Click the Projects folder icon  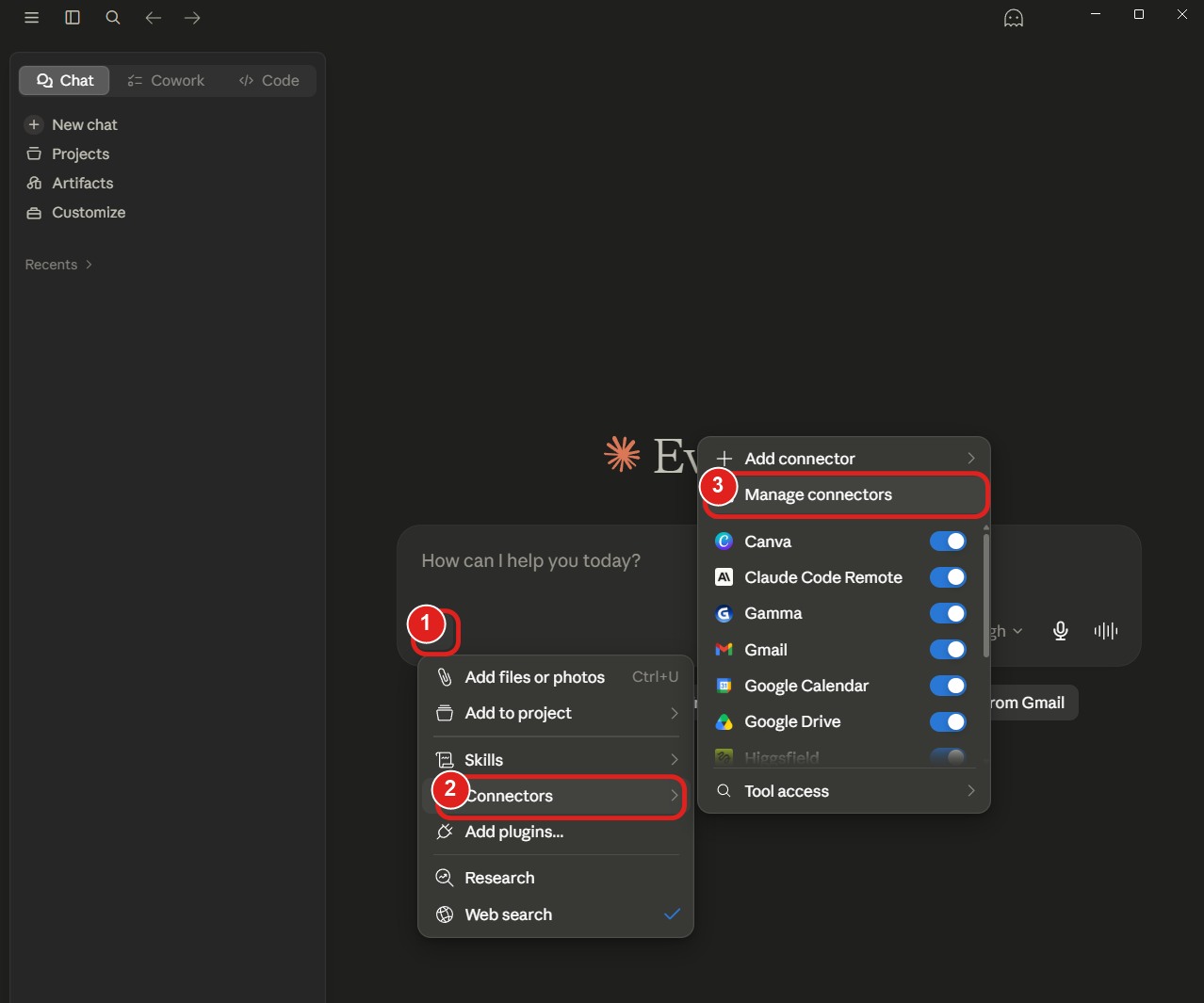34,154
